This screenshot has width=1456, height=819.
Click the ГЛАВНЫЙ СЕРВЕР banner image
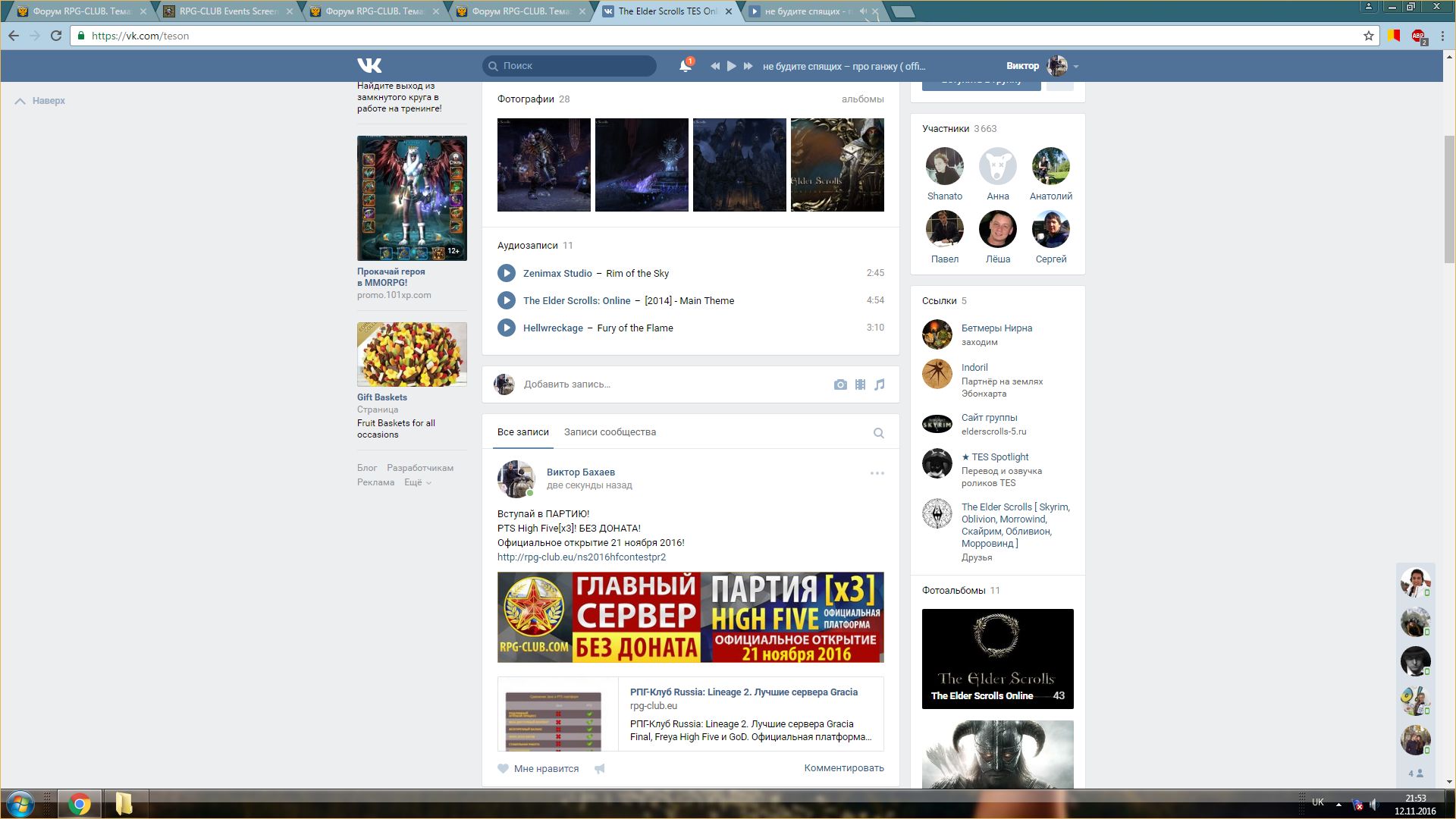point(691,617)
